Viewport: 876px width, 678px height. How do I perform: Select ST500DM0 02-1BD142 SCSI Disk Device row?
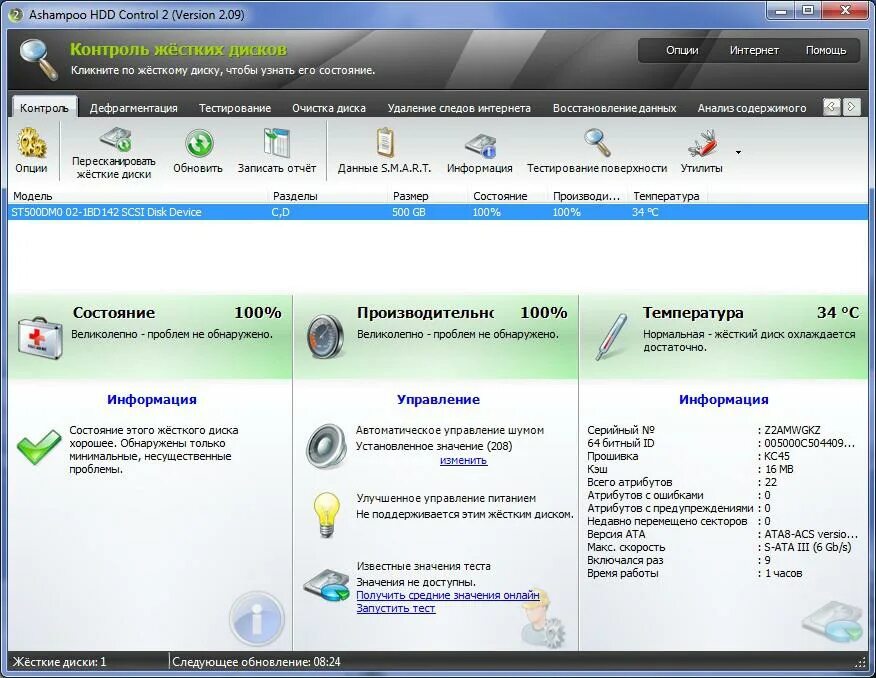click(x=438, y=212)
